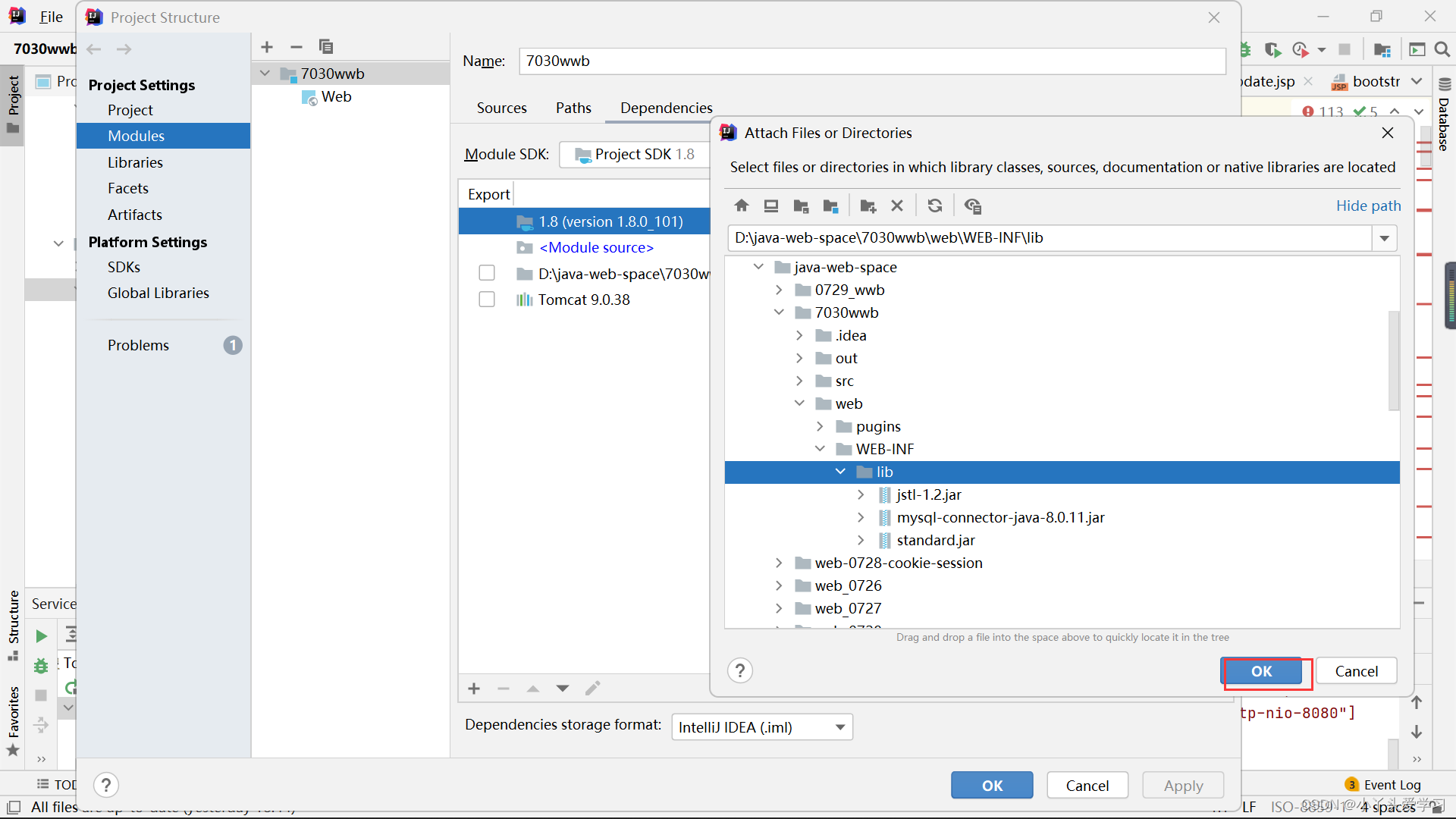The width and height of the screenshot is (1456, 819).
Task: Click the Delete icon in file chooser
Action: point(897,206)
